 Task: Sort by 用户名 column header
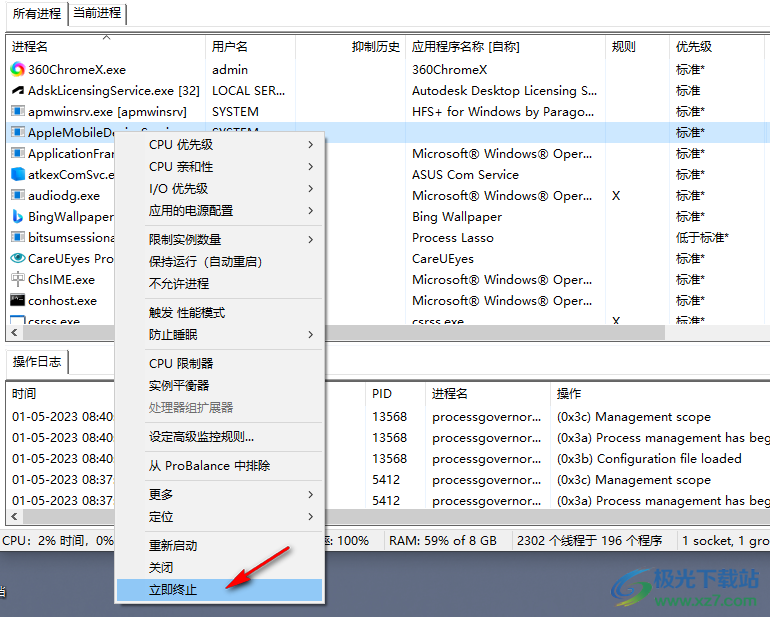(x=250, y=47)
